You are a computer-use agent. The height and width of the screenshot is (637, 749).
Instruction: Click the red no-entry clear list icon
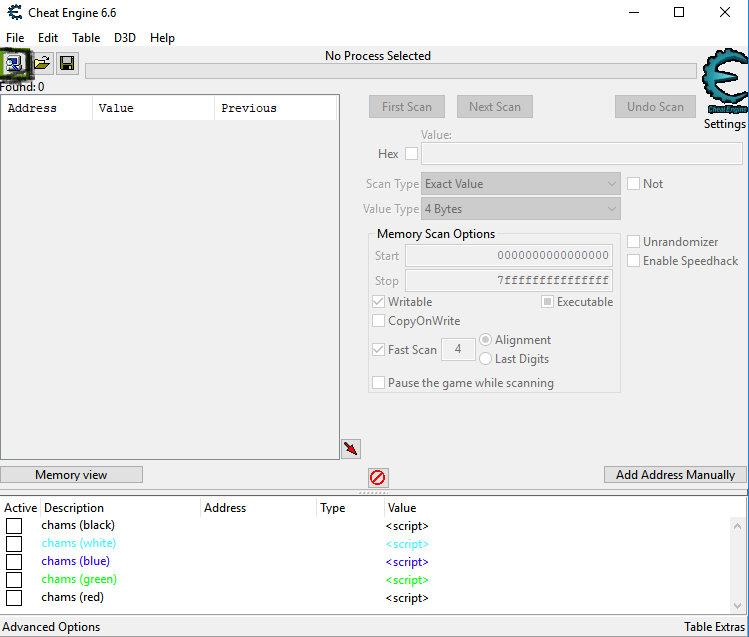378,477
